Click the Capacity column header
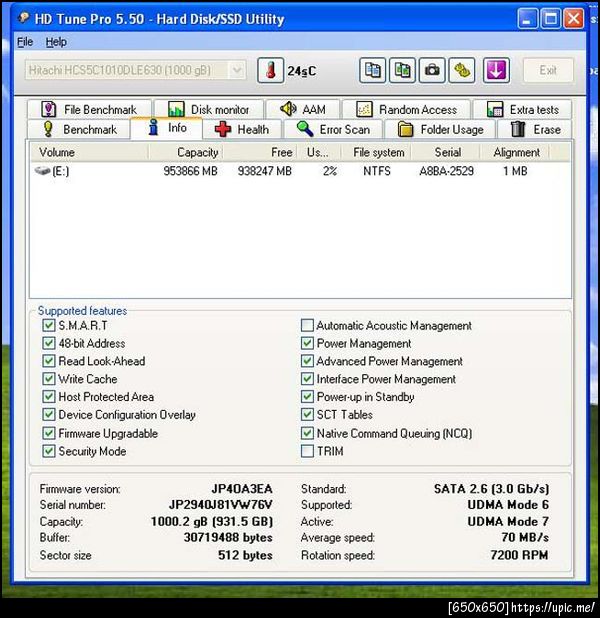The image size is (600, 618). click(x=185, y=152)
